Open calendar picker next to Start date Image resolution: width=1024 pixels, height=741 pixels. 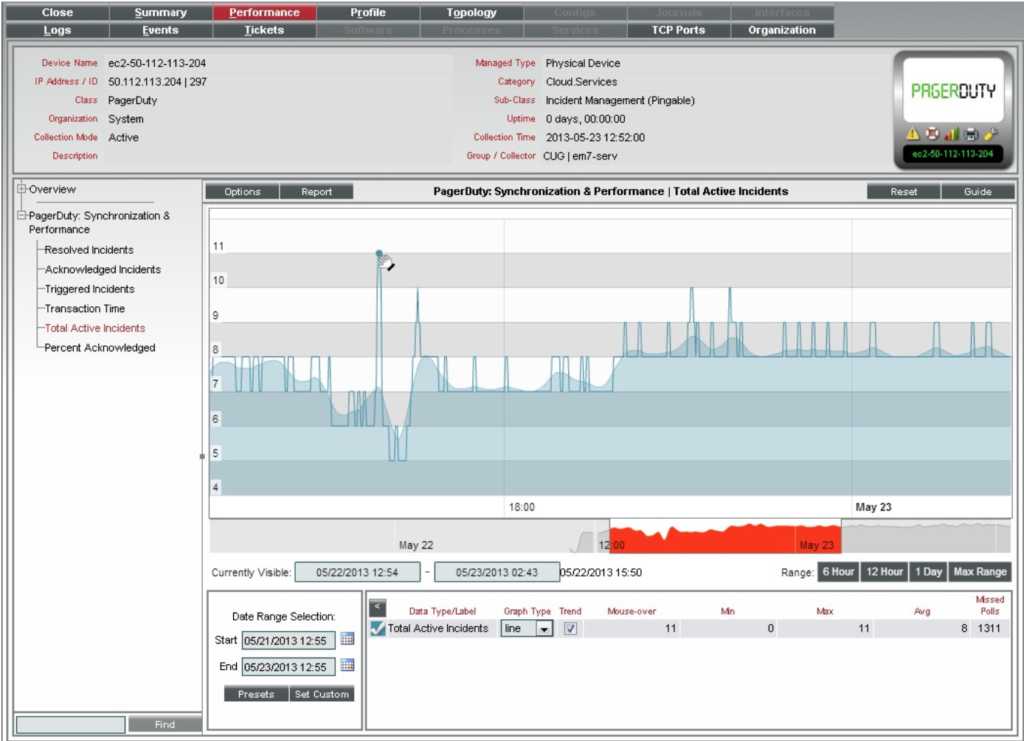pos(348,640)
